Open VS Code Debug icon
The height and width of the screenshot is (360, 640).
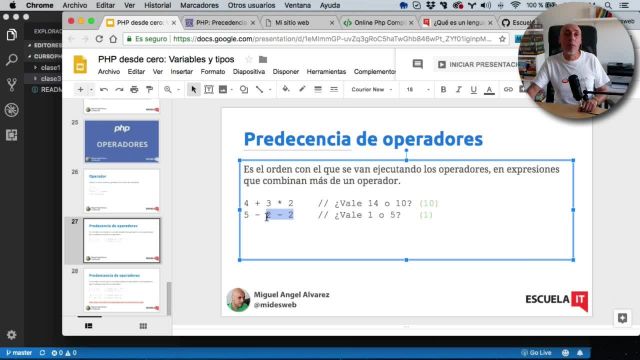[x=11, y=110]
